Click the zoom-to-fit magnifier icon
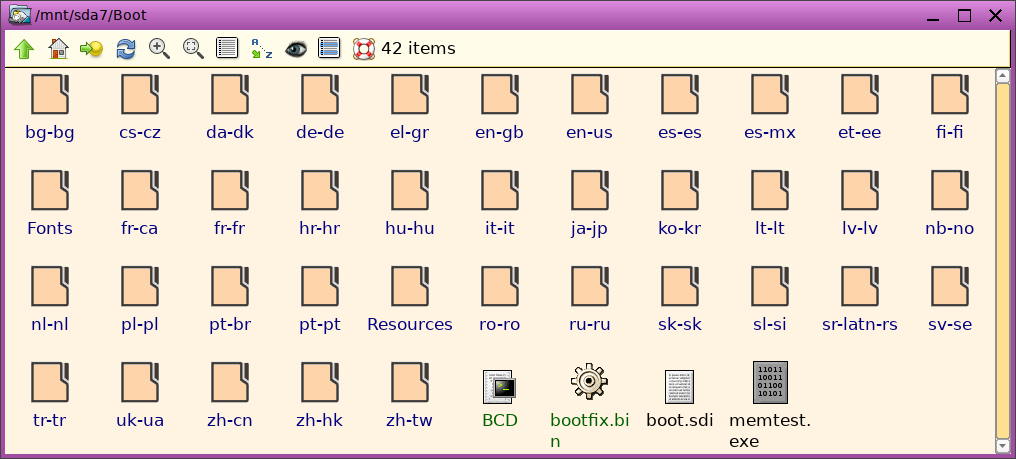 (193, 49)
